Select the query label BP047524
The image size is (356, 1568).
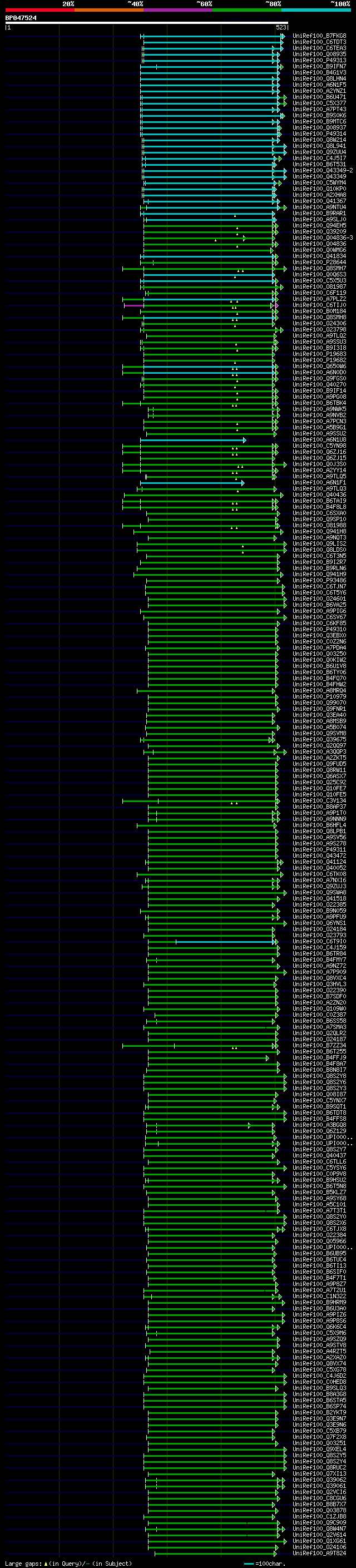point(21,18)
